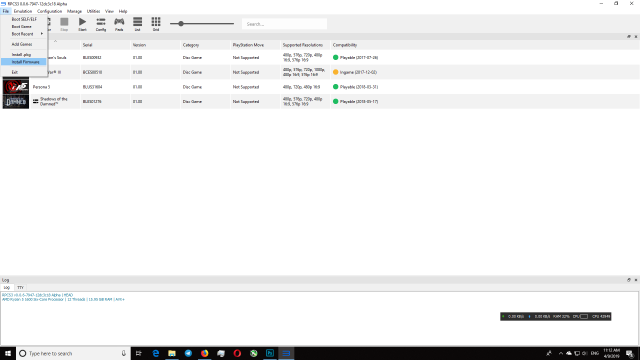Select Persona 5 game thumbnail
640x360 pixels.
pyautogui.click(x=16, y=87)
